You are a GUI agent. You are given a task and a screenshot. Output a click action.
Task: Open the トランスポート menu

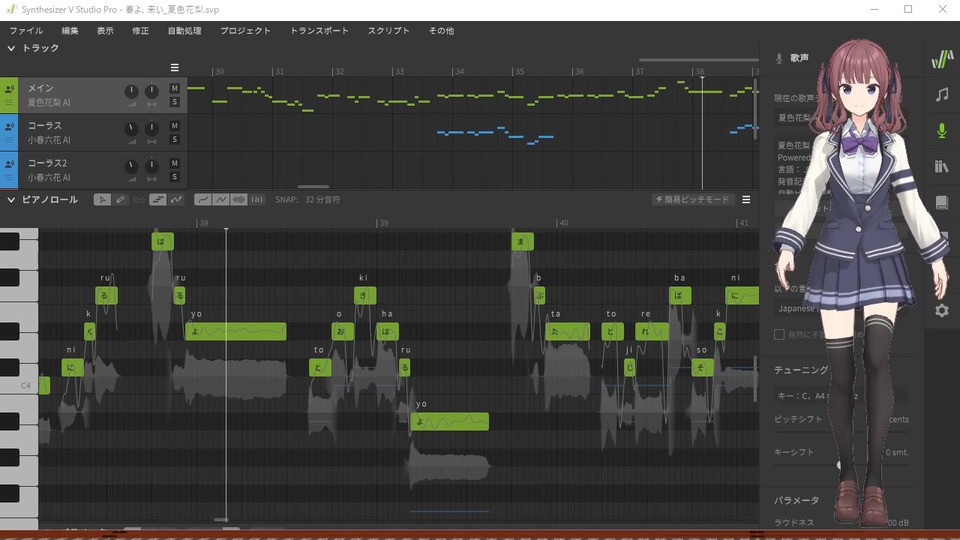[319, 31]
